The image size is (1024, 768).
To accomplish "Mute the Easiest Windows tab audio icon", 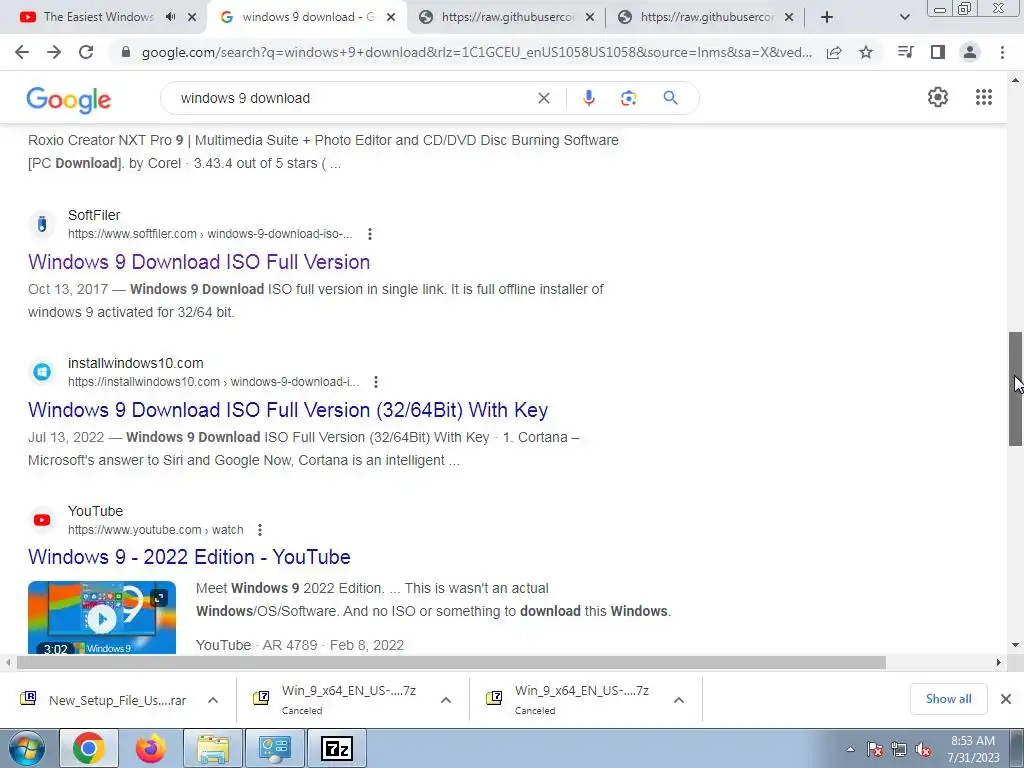I will click(x=171, y=17).
